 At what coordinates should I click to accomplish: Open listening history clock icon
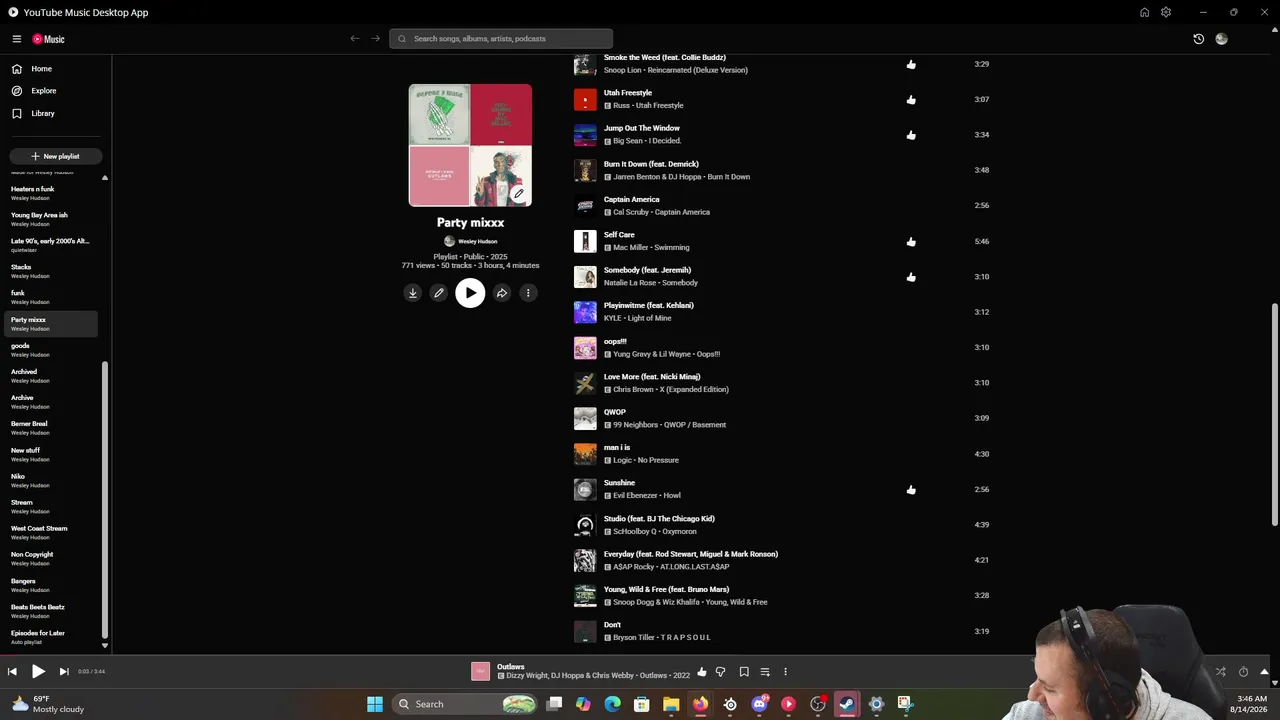point(1199,39)
